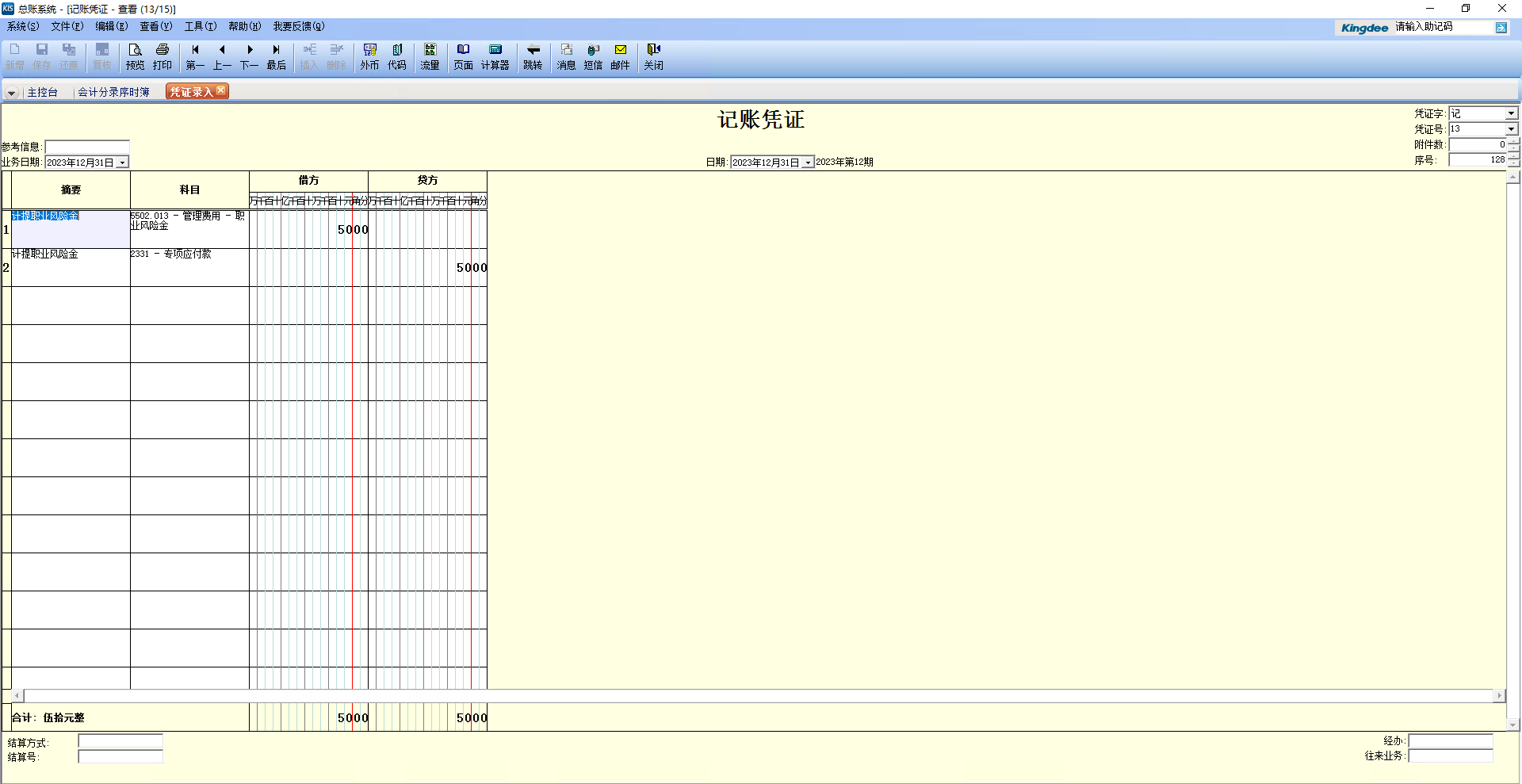Expand the 凭证字 voucher word dropdown
This screenshot has height=784, width=1522.
coord(1511,113)
